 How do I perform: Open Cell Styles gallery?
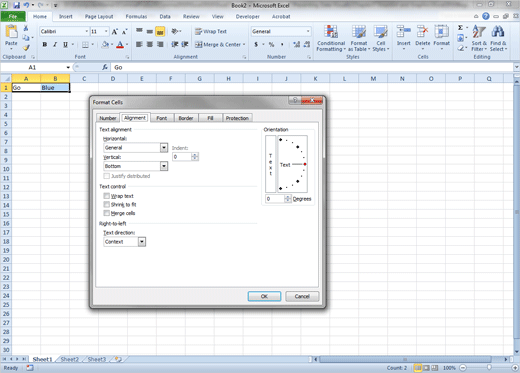(x=380, y=38)
